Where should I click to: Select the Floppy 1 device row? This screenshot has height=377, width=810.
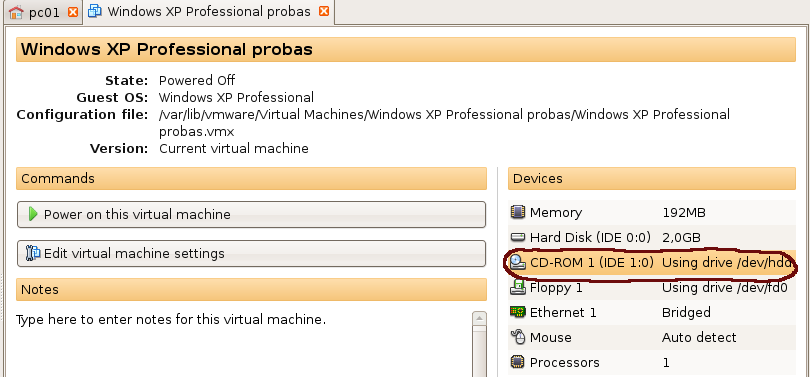point(652,288)
